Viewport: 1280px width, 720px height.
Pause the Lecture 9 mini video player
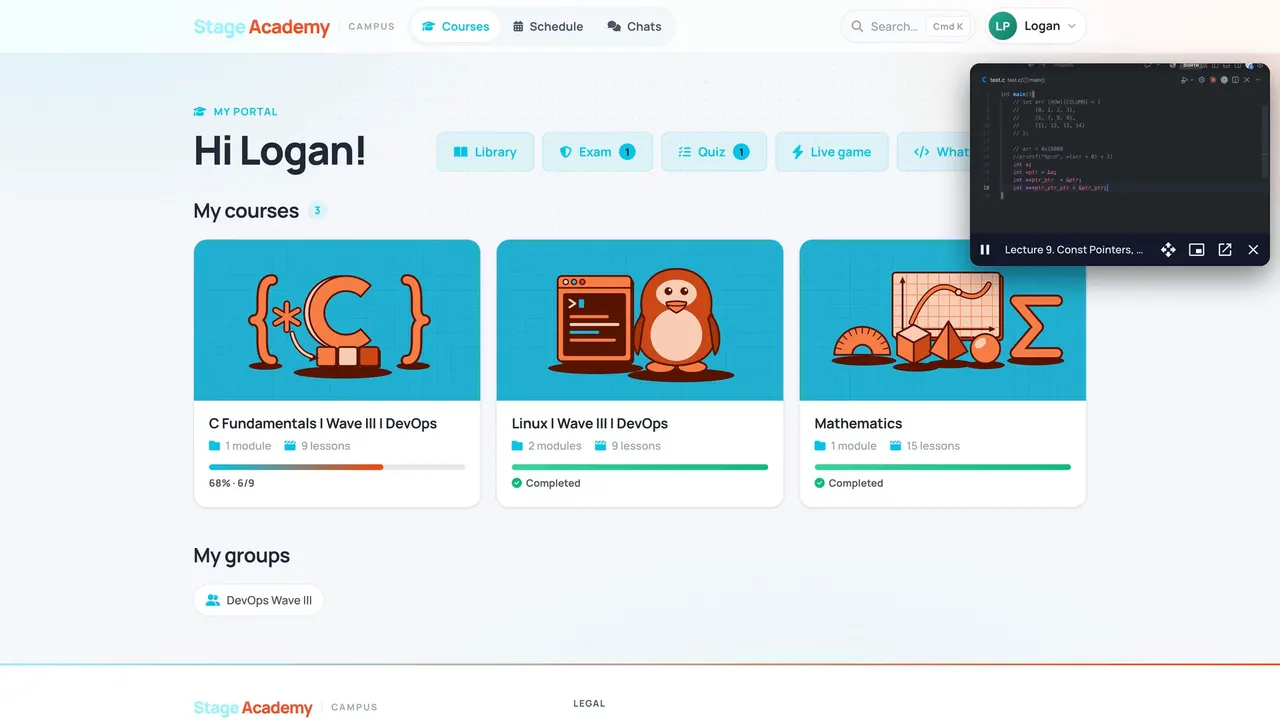pyautogui.click(x=985, y=250)
